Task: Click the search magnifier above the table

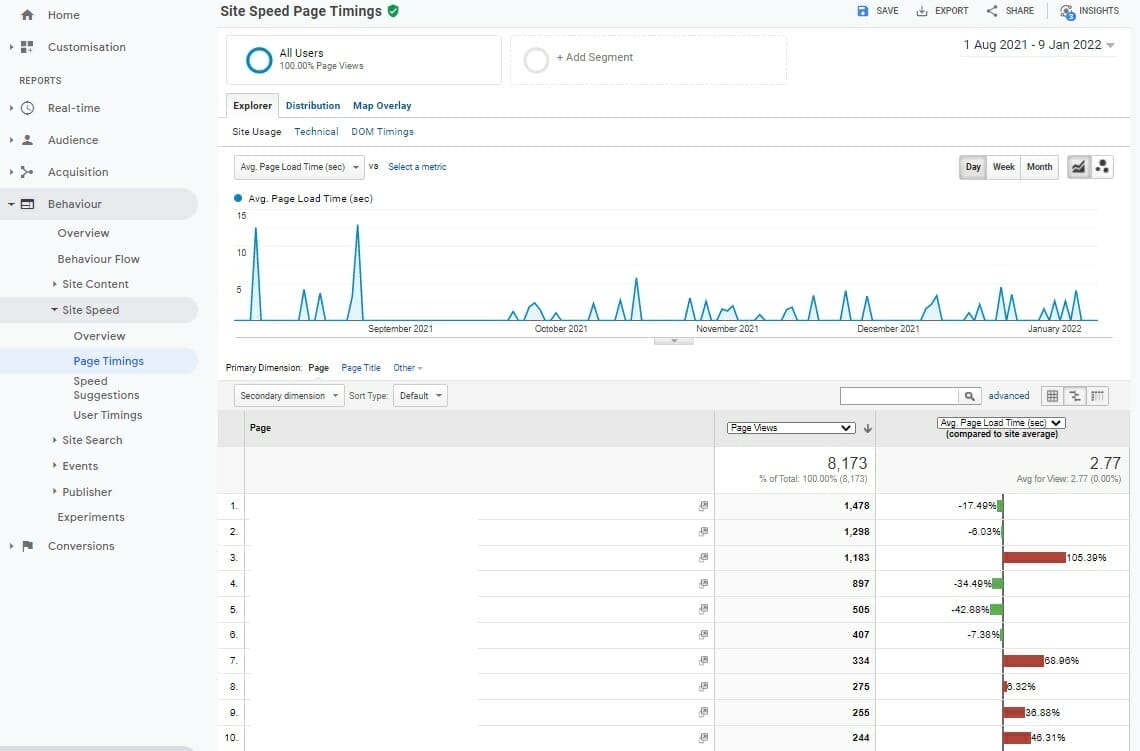Action: (969, 395)
